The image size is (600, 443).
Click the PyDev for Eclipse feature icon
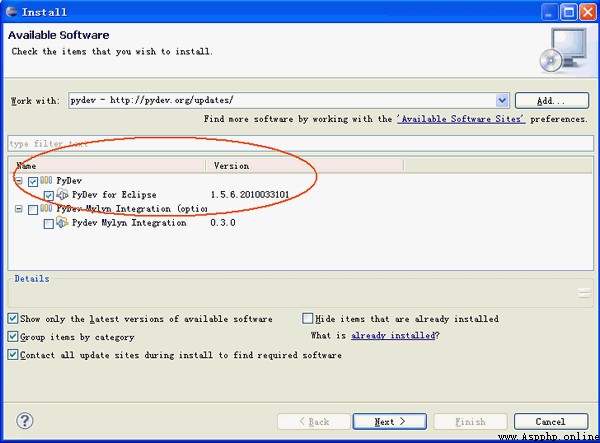point(62,194)
